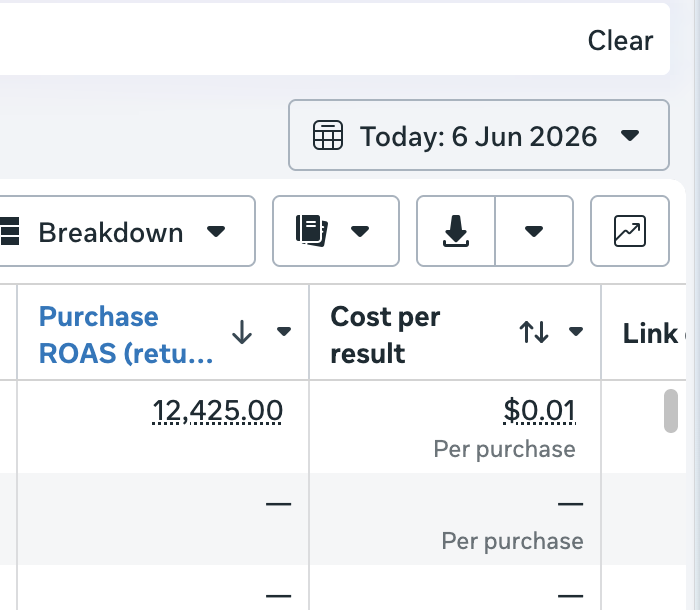Image resolution: width=700 pixels, height=610 pixels.
Task: Open the Purchase ROAS column options caret
Action: [284, 331]
